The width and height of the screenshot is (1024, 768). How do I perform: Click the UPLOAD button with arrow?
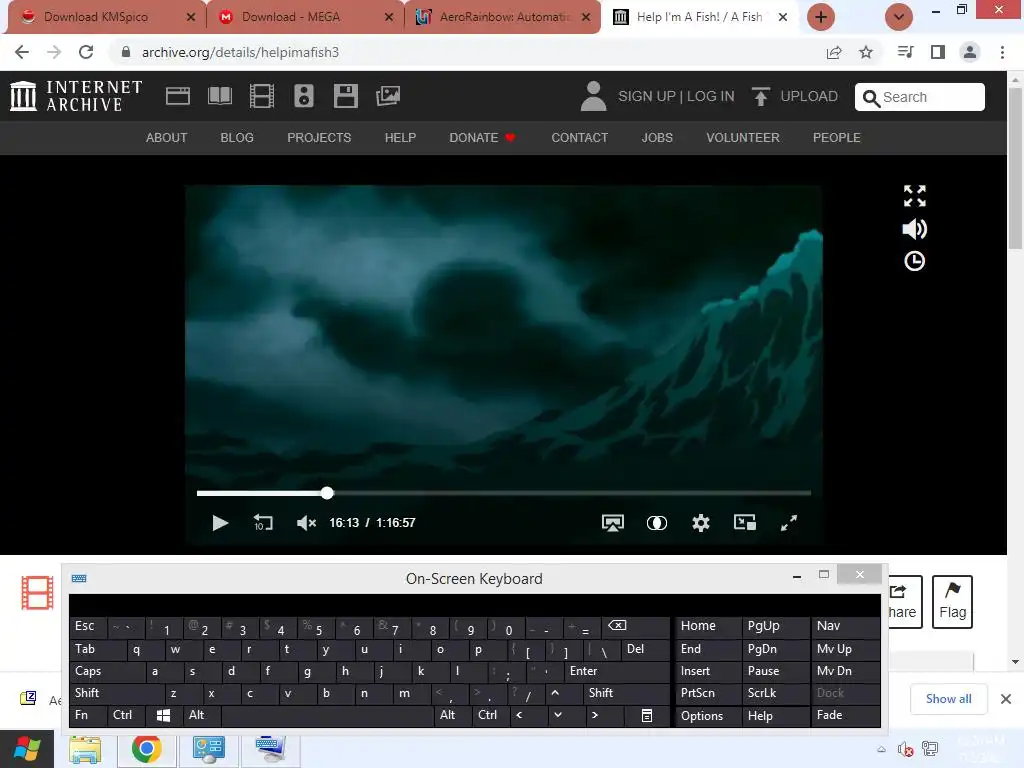point(794,96)
